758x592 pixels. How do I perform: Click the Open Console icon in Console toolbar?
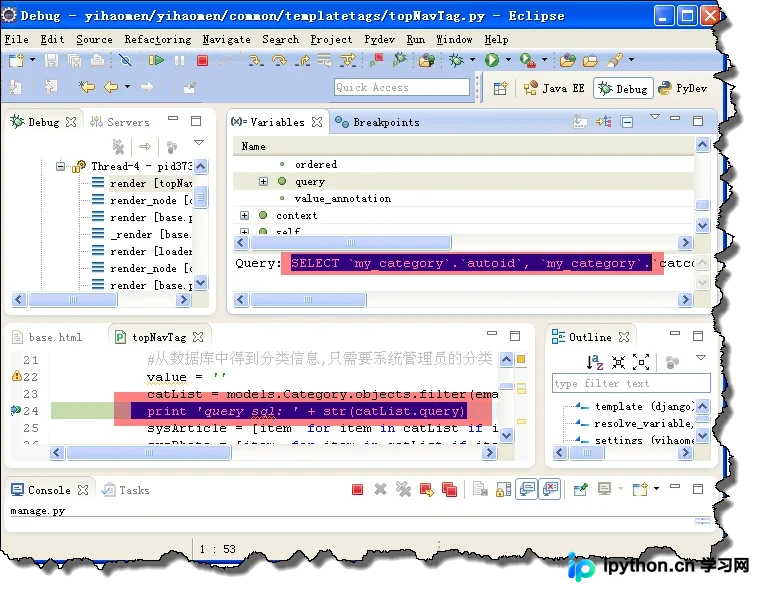click(640, 490)
